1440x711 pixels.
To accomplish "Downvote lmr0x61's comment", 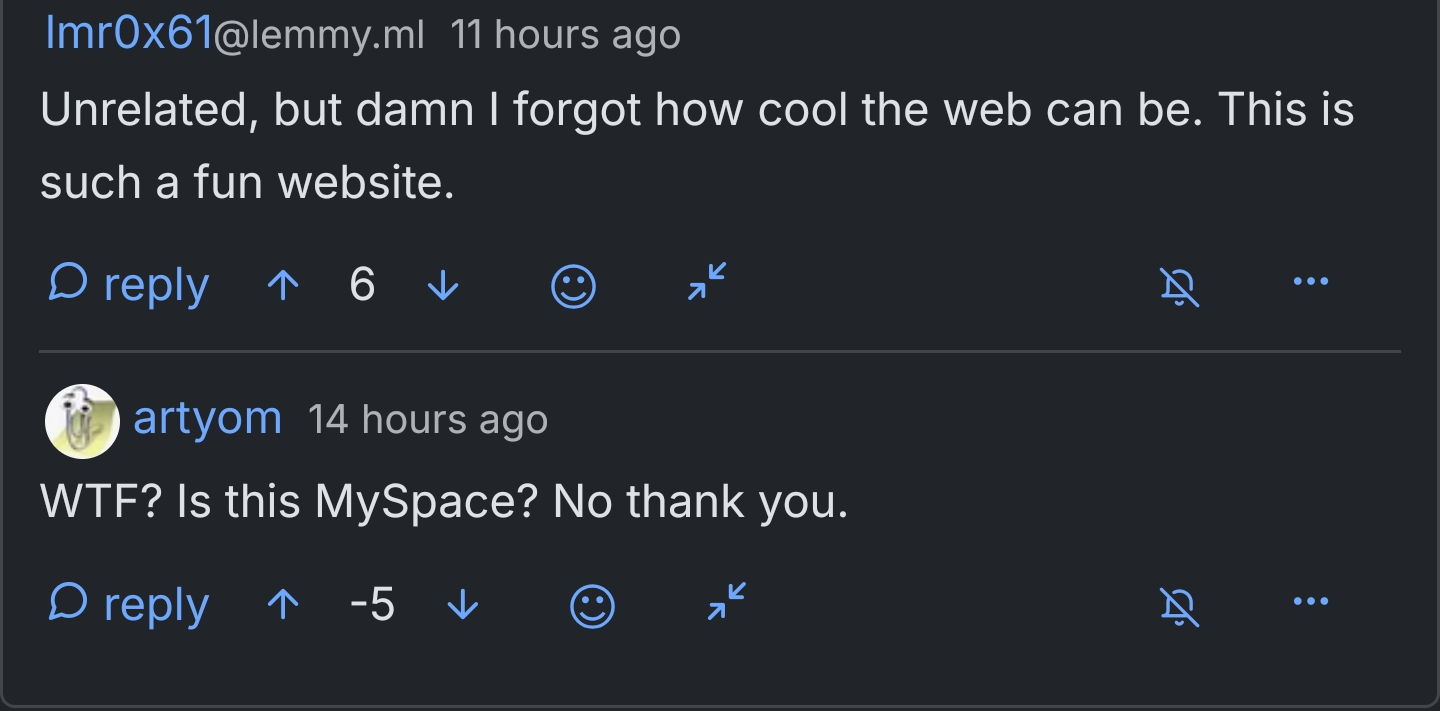I will (x=443, y=284).
